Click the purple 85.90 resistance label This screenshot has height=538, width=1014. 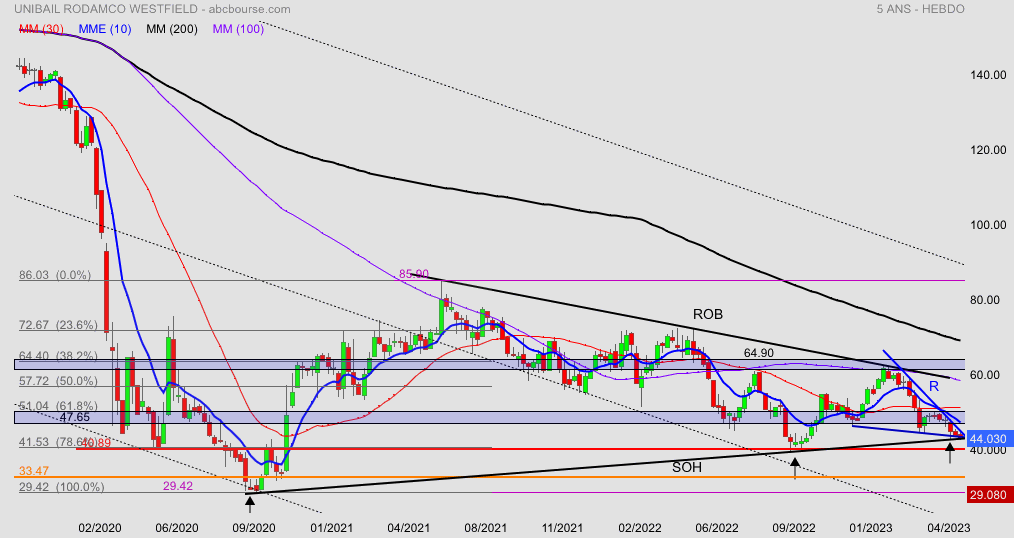(414, 274)
